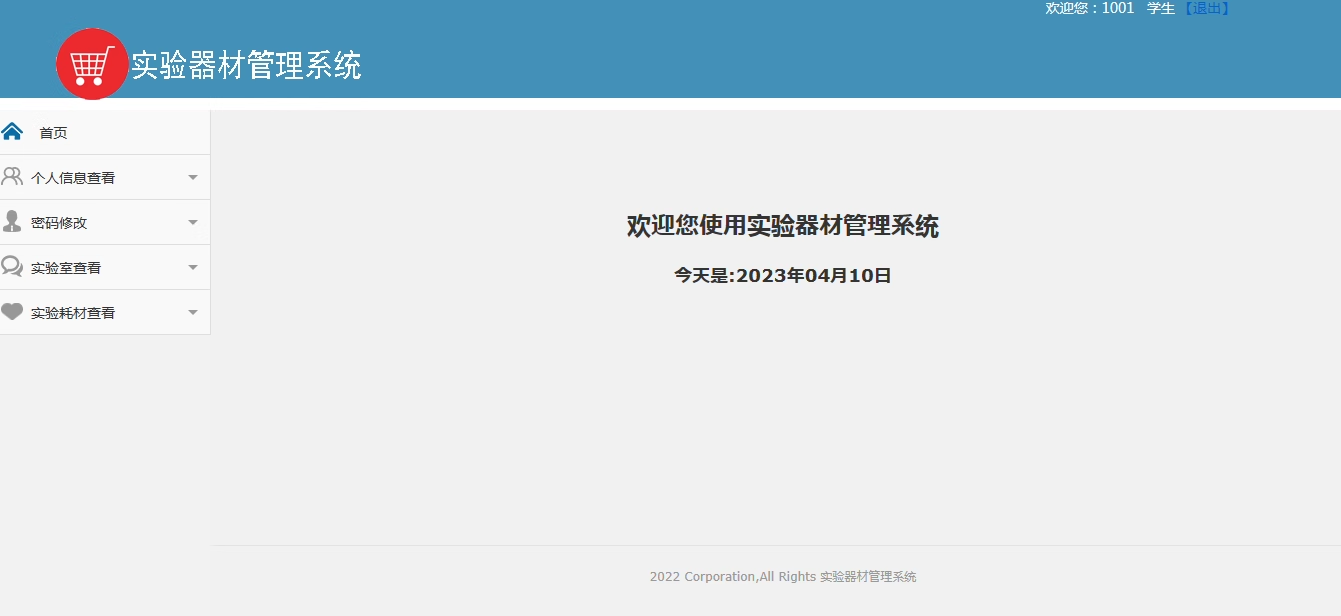Click the chat bubble icon beside 实验室查看

pos(12,266)
